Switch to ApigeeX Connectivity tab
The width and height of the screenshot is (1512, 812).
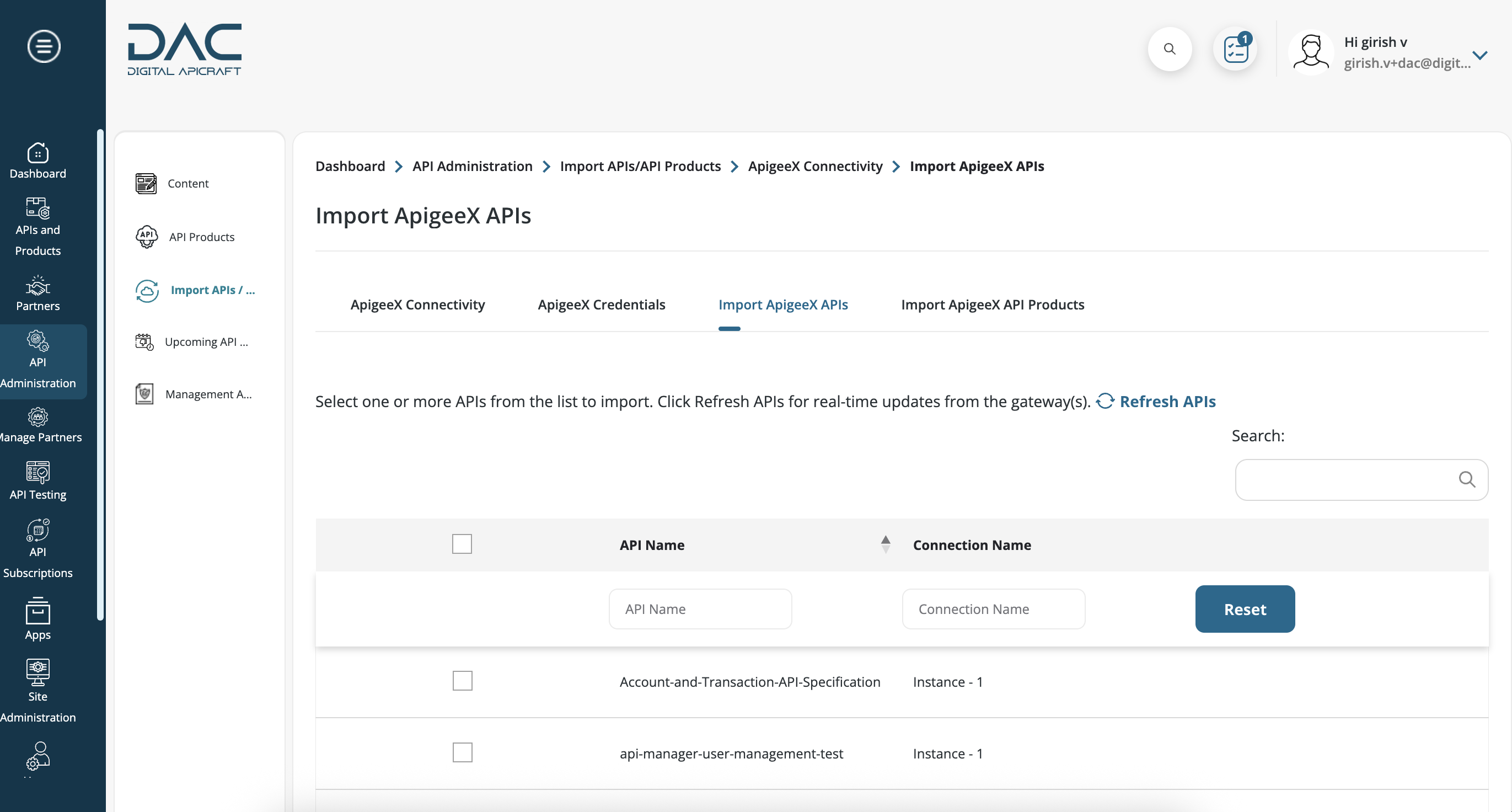(x=418, y=304)
